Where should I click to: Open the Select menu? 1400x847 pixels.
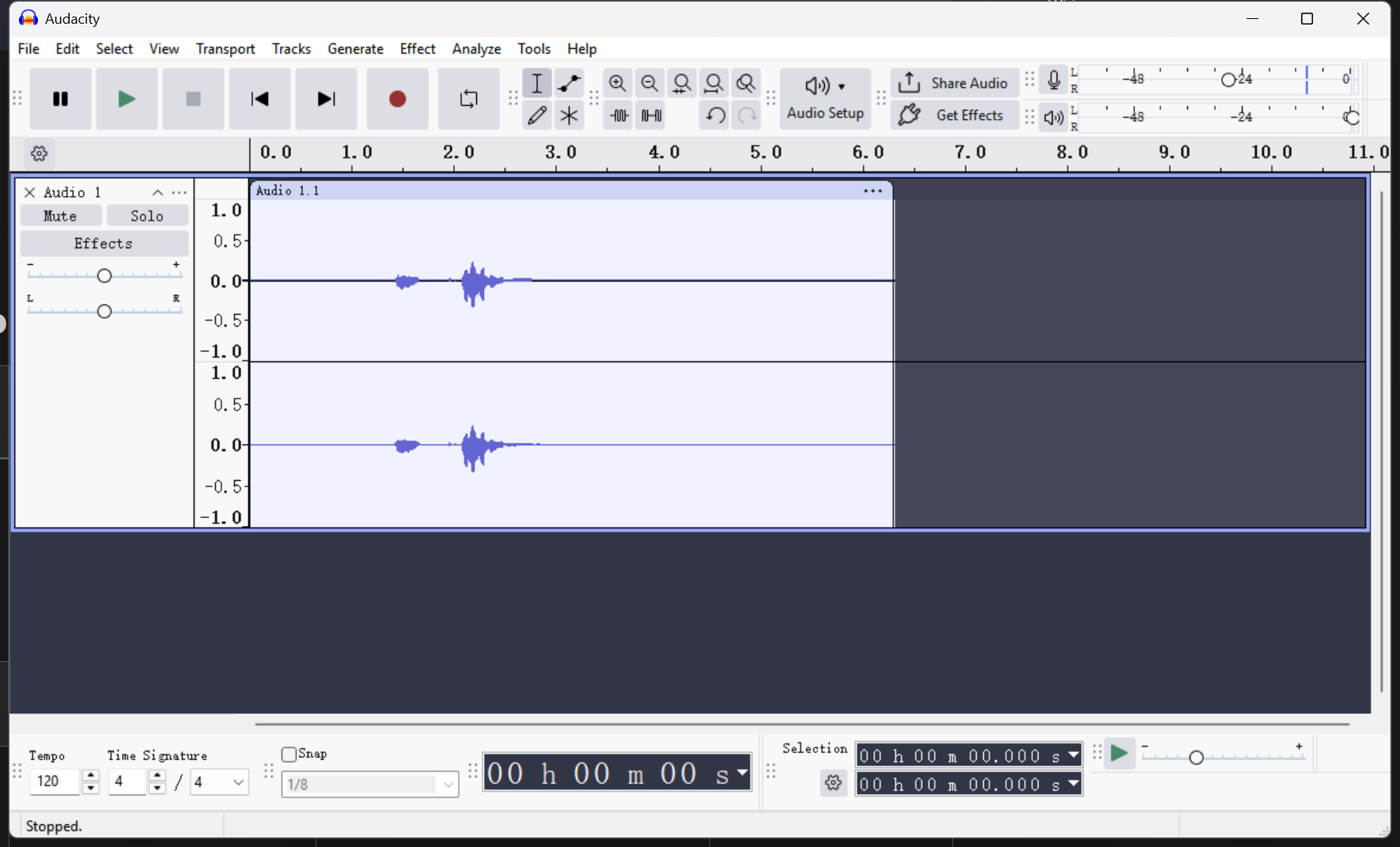click(114, 49)
